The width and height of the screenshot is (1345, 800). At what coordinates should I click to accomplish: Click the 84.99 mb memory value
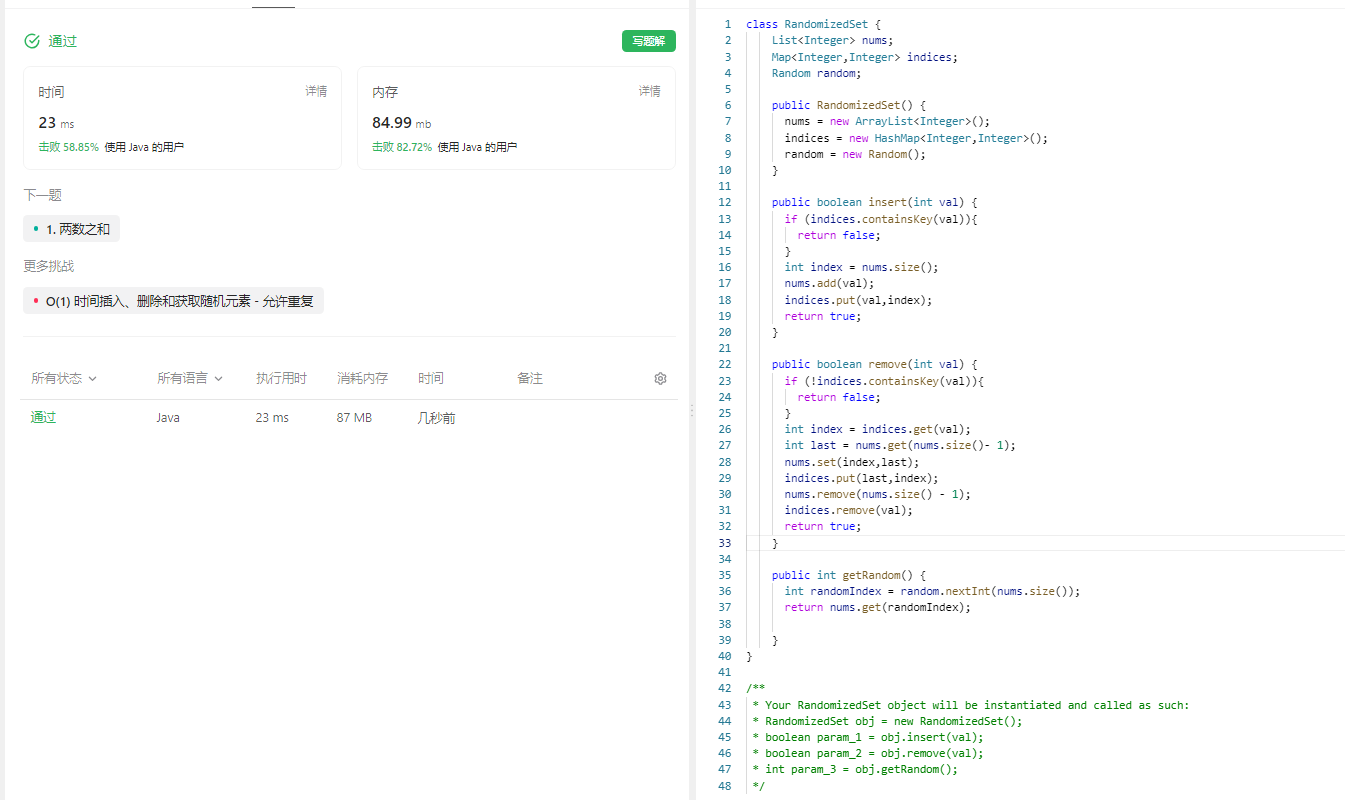click(x=402, y=123)
